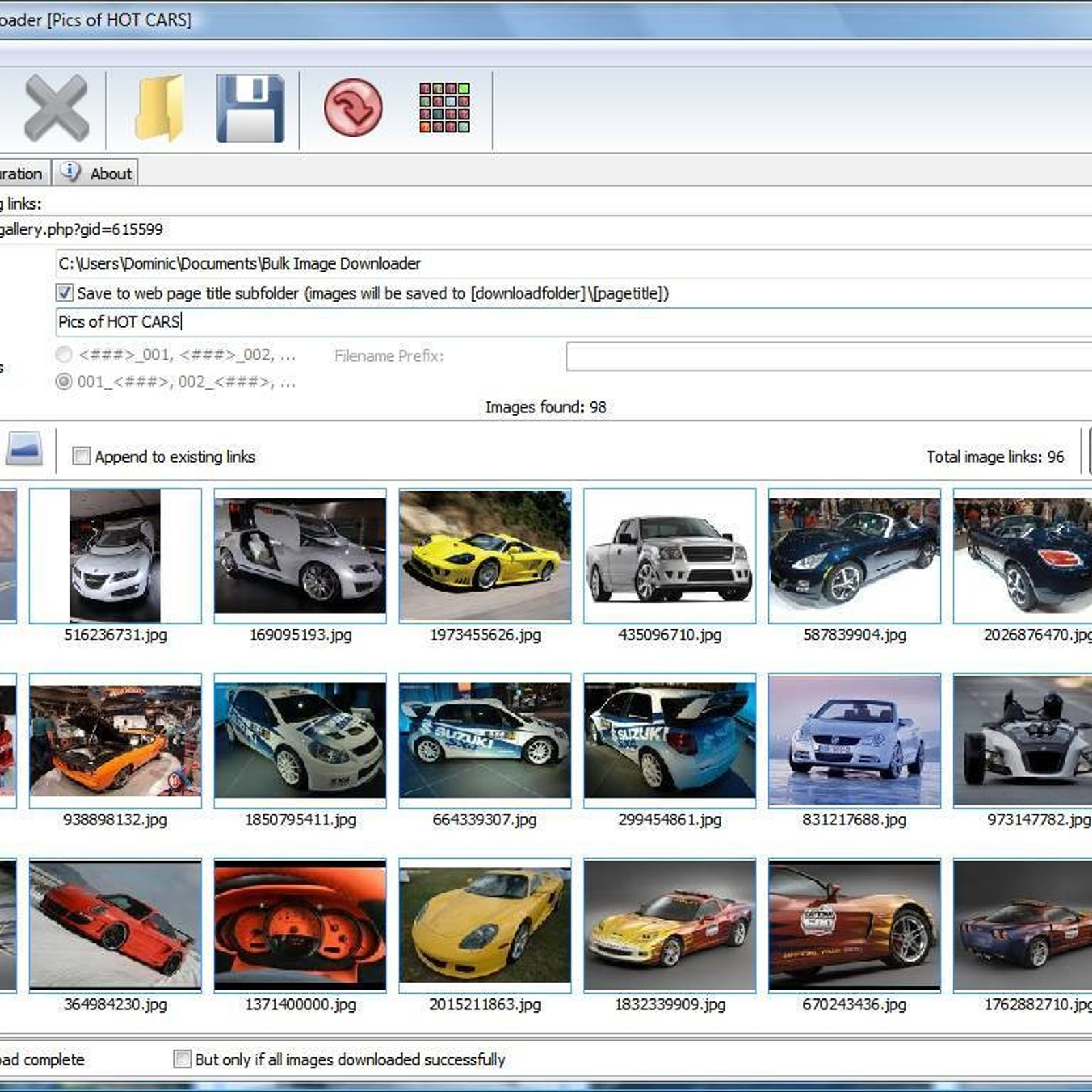Image resolution: width=1092 pixels, height=1092 pixels.
Task: Select orange car thumbnail 938898132.jpg
Action: pyautogui.click(x=115, y=741)
